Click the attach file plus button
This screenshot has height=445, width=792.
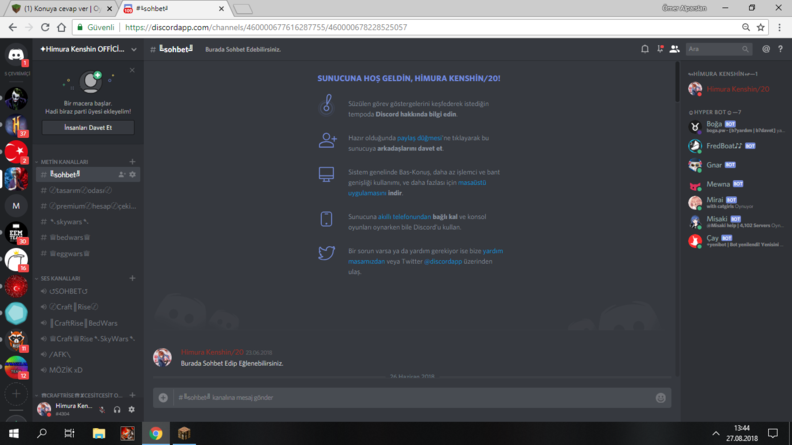163,398
